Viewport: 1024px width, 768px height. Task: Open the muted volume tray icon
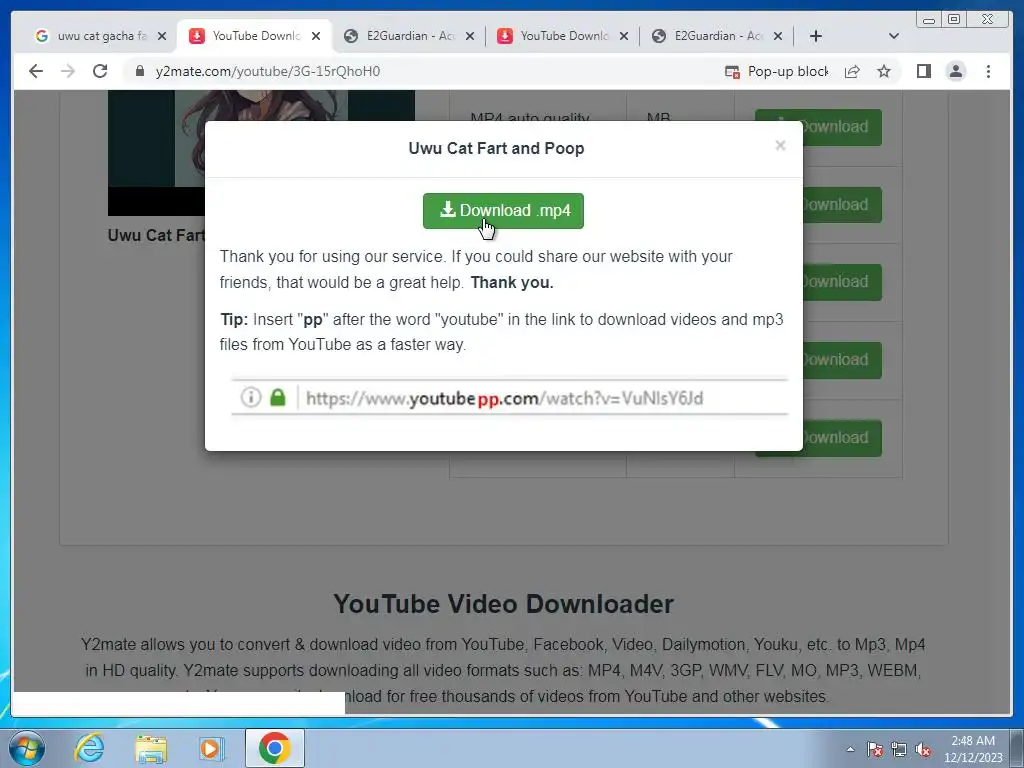coord(923,749)
